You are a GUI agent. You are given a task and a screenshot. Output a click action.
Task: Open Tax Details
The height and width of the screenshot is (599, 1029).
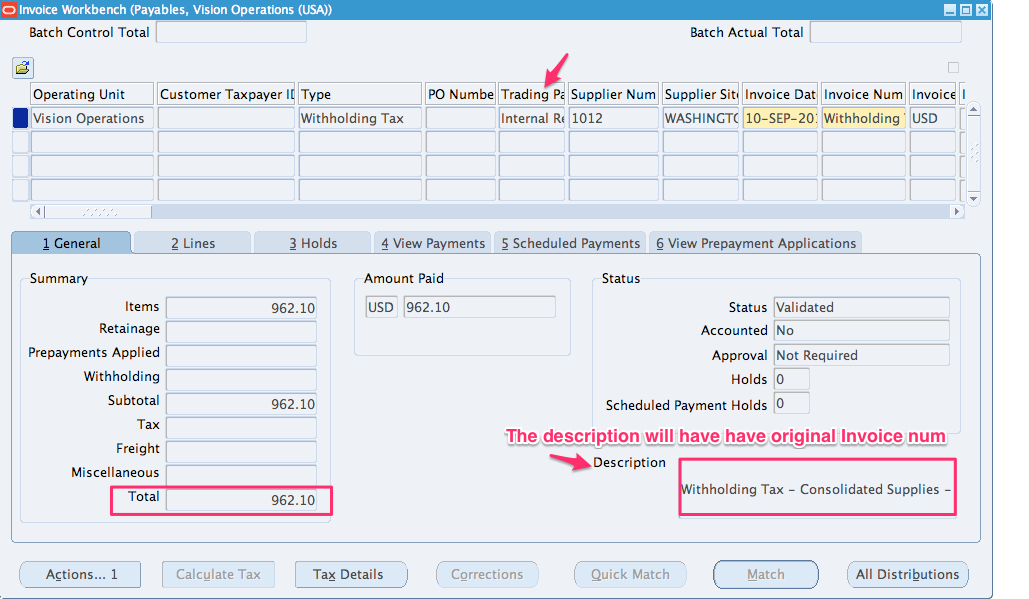pyautogui.click(x=351, y=574)
